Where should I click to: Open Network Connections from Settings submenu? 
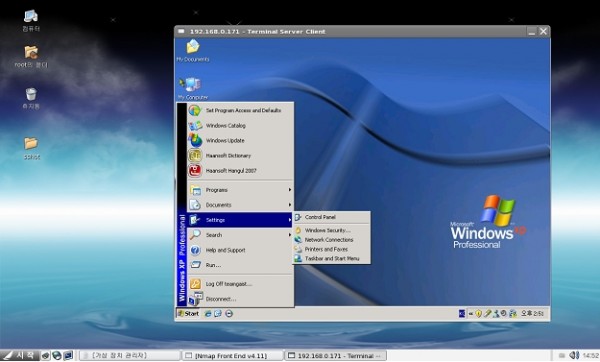[x=331, y=240]
